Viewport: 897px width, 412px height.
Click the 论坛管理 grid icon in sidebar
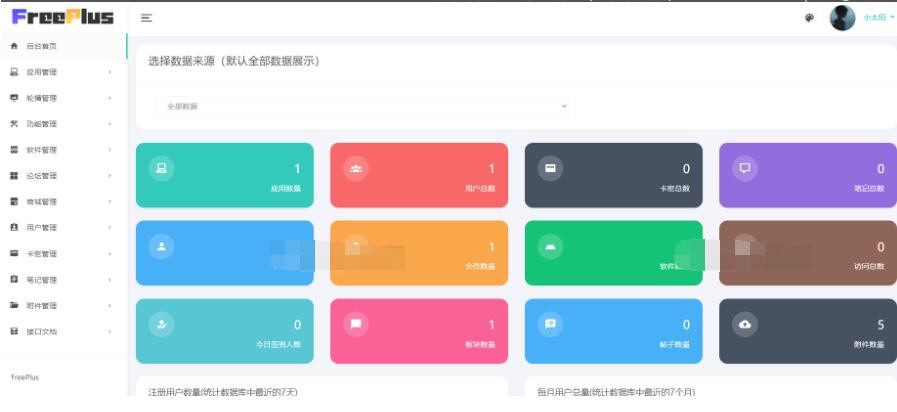point(14,176)
